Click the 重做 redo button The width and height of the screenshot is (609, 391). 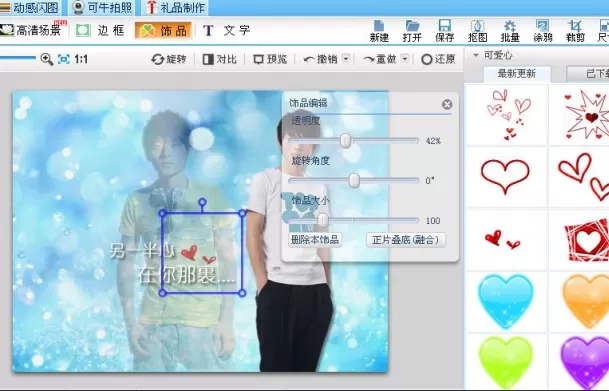click(379, 59)
